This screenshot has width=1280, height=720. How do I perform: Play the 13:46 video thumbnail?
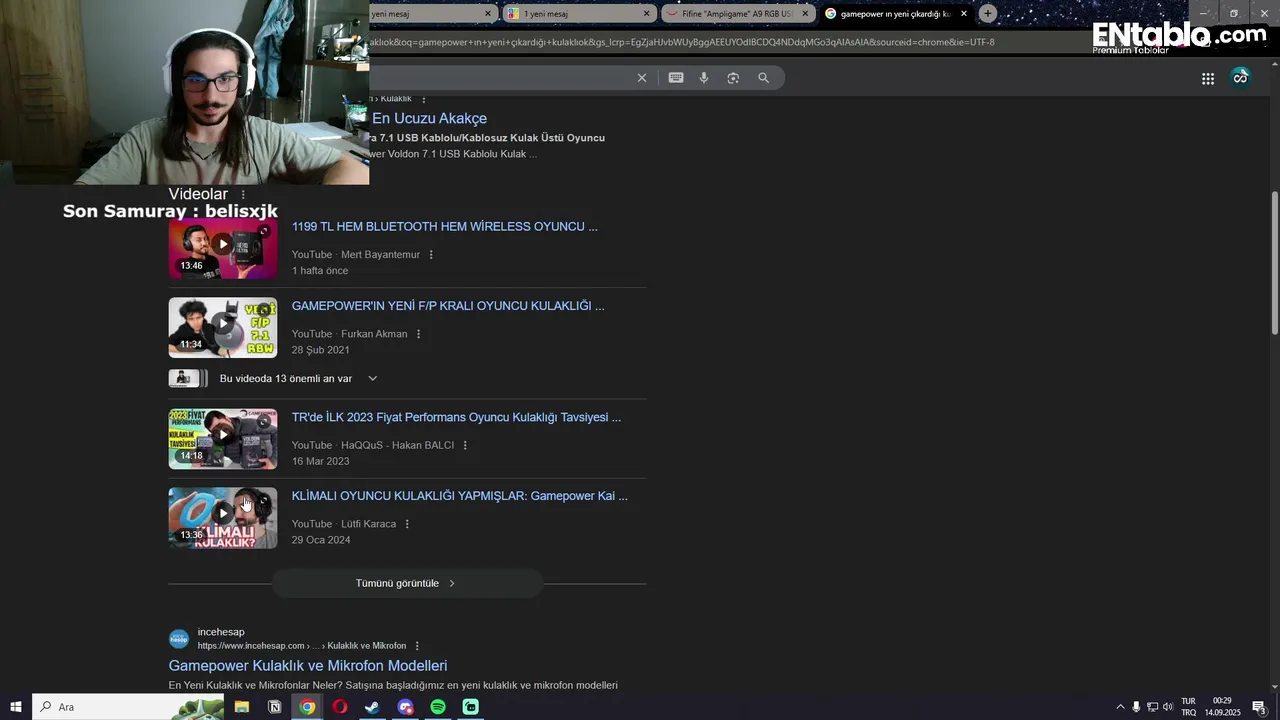tap(223, 248)
